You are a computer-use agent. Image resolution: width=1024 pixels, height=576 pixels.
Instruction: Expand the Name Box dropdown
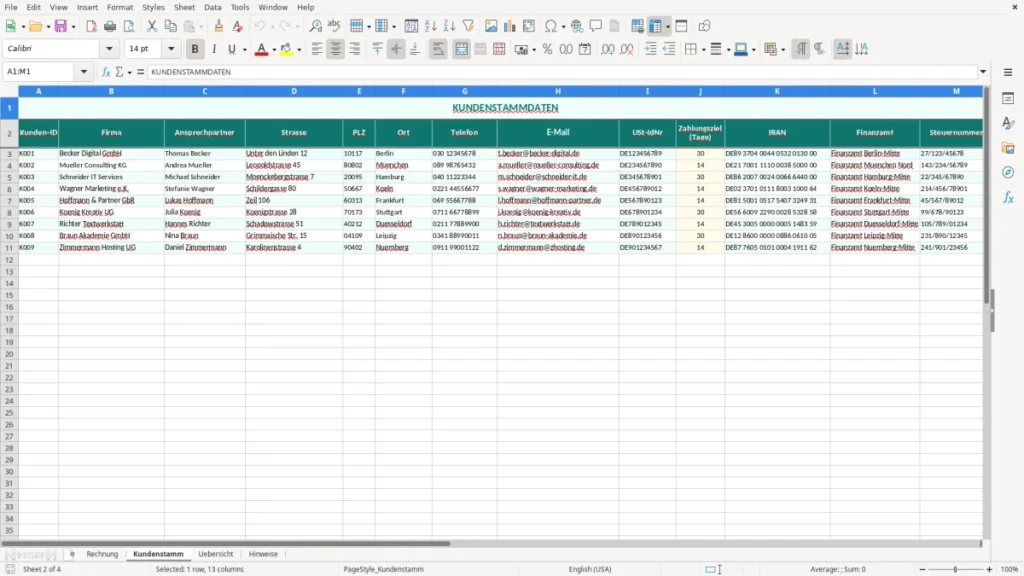[x=84, y=72]
